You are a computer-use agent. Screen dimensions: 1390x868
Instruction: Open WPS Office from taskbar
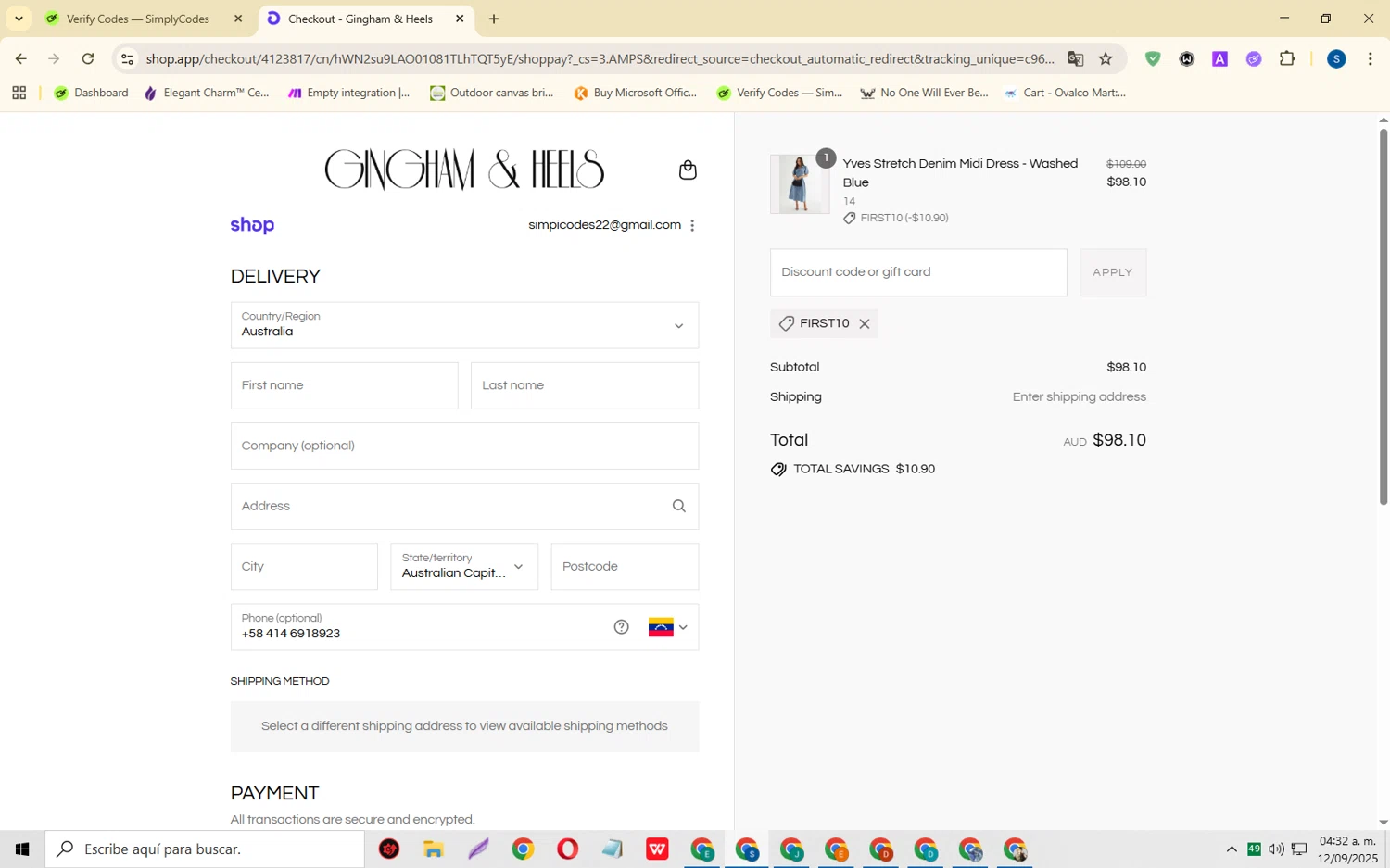(x=657, y=849)
